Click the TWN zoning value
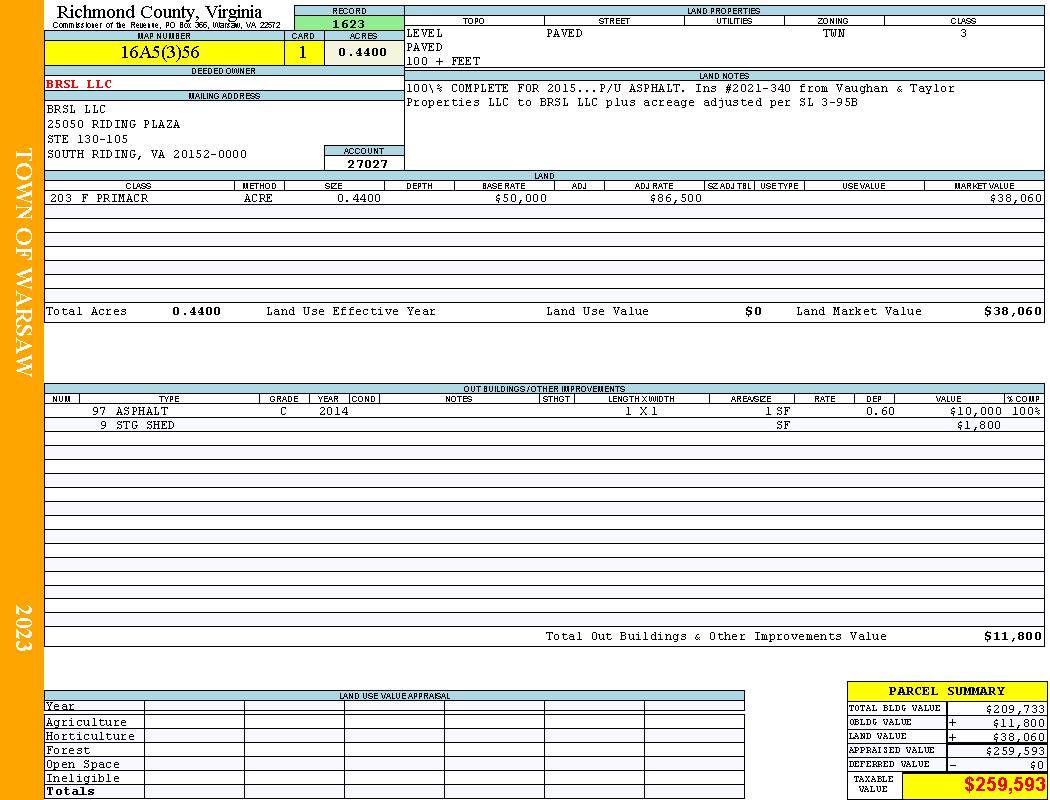 (x=834, y=33)
